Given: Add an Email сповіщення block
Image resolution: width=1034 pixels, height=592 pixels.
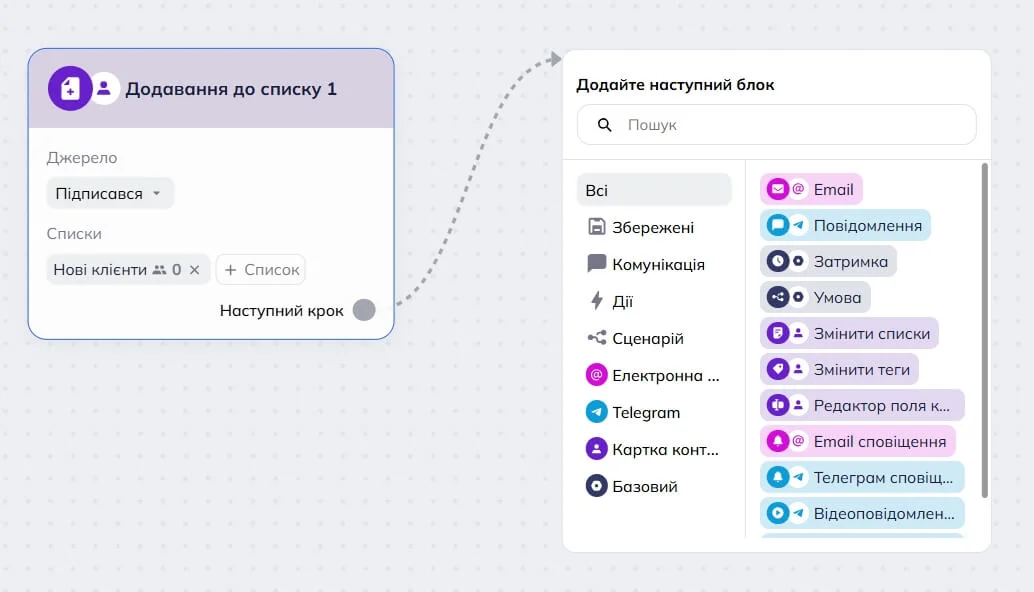Looking at the screenshot, I should (858, 442).
